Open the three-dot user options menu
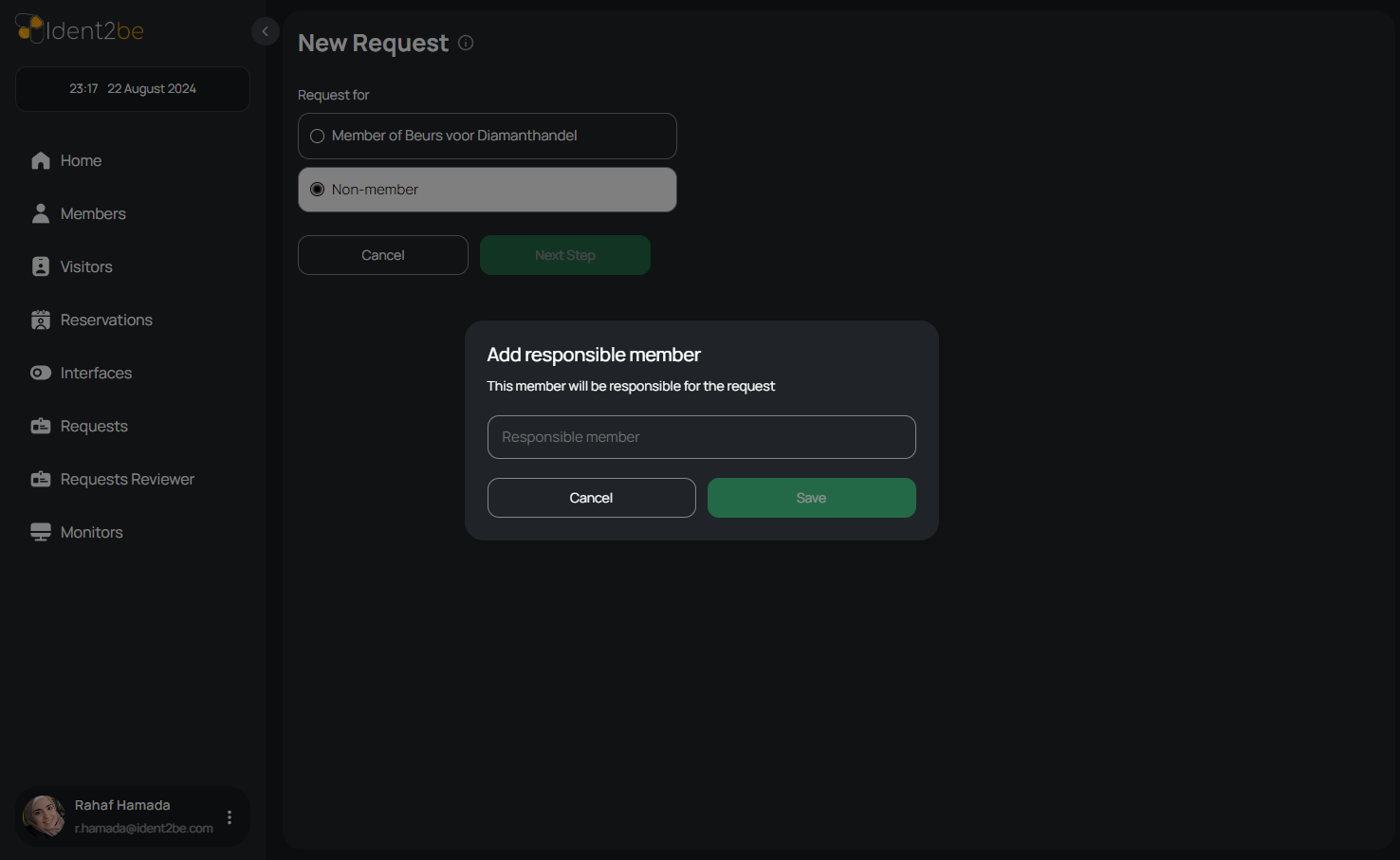The height and width of the screenshot is (860, 1400). point(230,817)
